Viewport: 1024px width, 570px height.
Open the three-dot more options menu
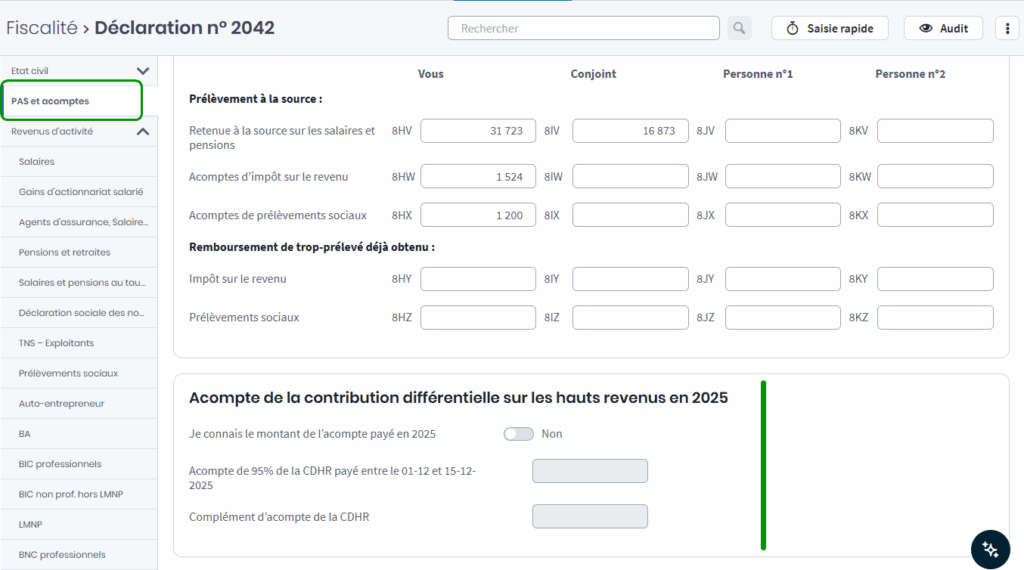[1007, 28]
